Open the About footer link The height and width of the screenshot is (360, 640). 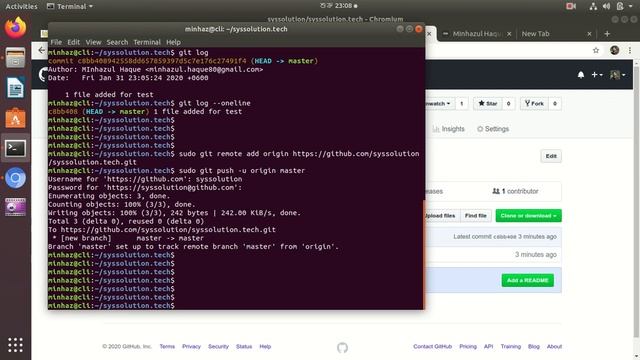[554, 347]
